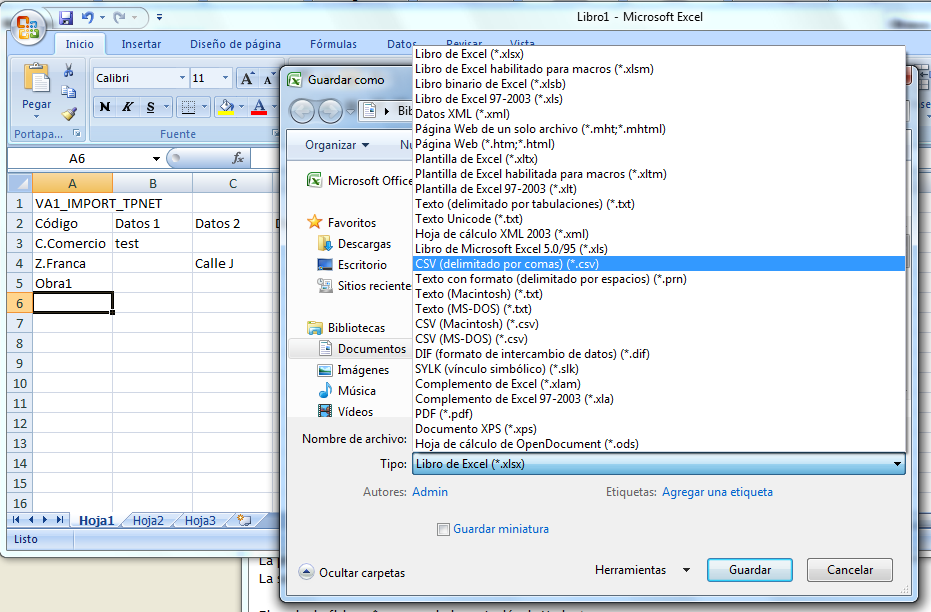This screenshot has height=612, width=931.
Task: Expand the underline style dropdown arrow
Action: click(166, 107)
